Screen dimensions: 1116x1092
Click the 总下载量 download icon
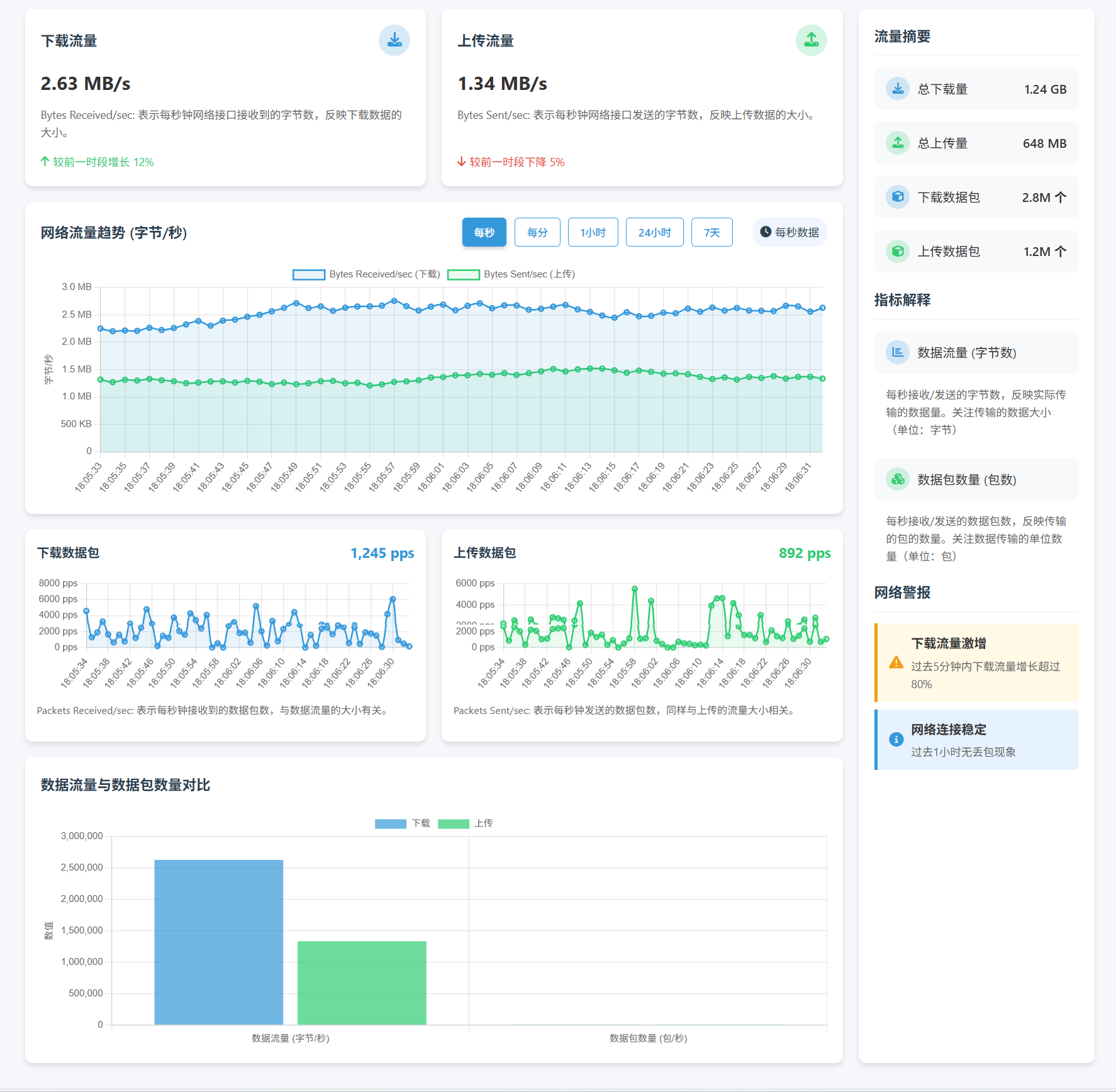click(x=898, y=89)
